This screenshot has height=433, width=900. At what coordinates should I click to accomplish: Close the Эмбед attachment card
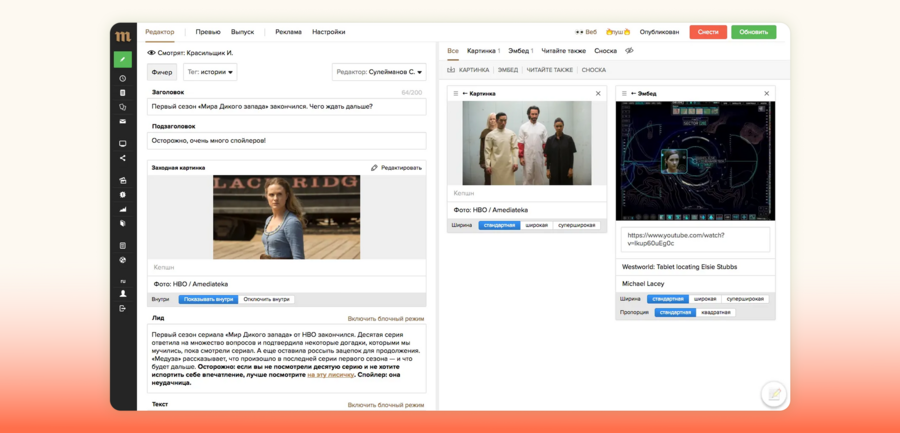click(767, 94)
